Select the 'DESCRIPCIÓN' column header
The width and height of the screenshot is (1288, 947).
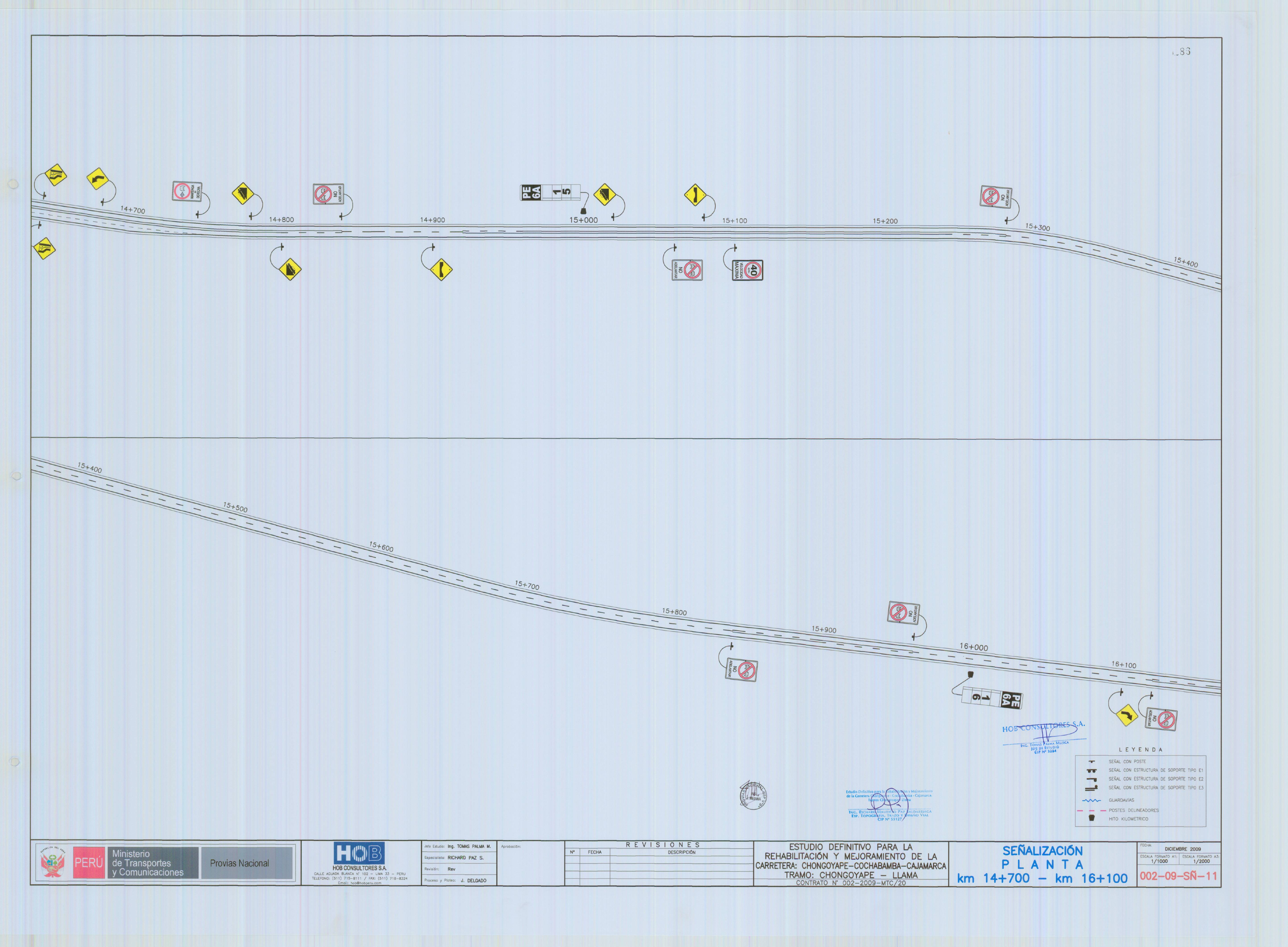[x=681, y=852]
